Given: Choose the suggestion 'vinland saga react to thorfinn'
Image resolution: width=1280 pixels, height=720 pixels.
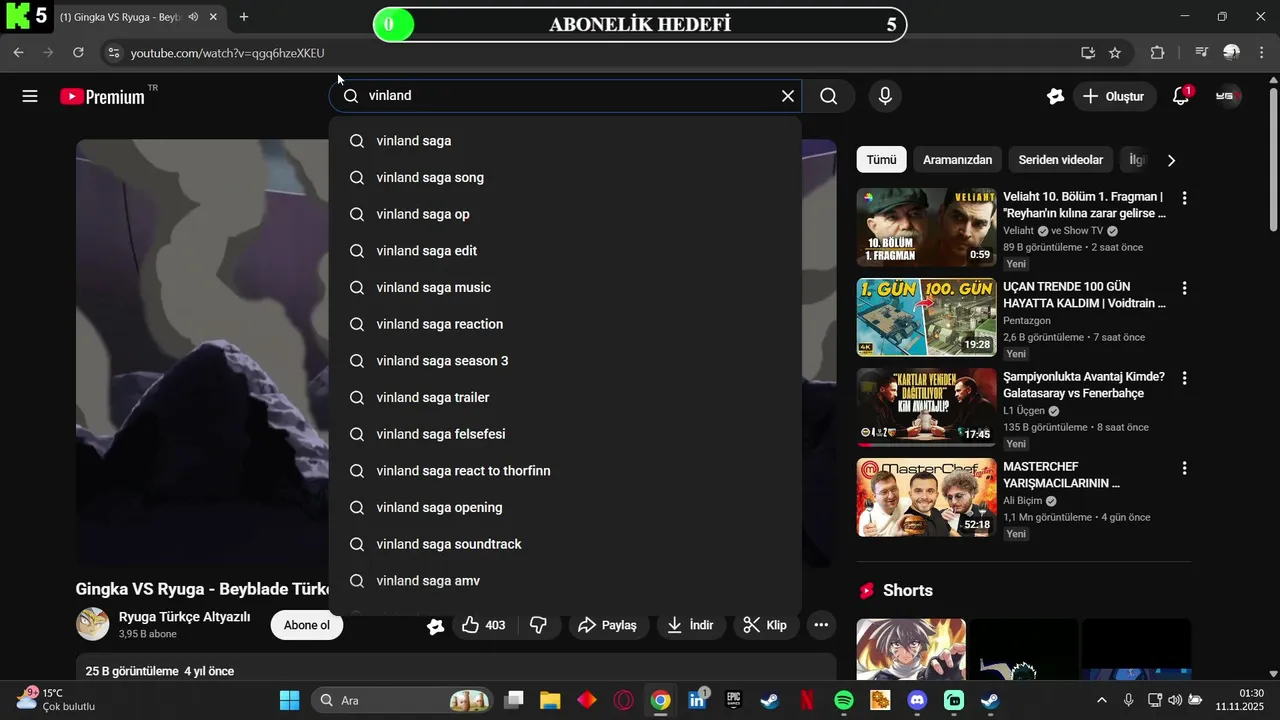Looking at the screenshot, I should (x=565, y=471).
